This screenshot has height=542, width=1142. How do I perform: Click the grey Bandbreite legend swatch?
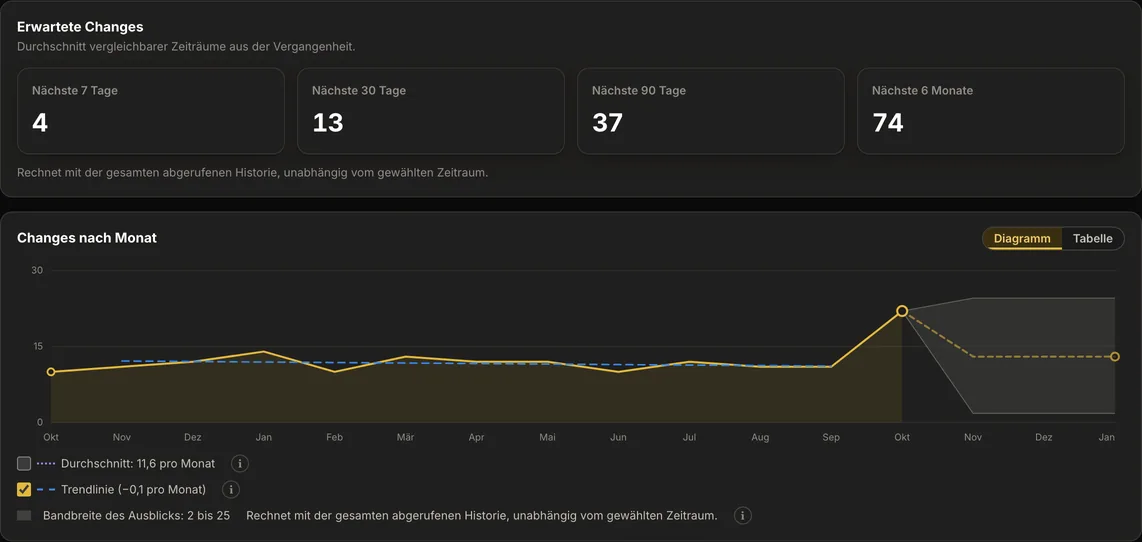click(x=24, y=516)
